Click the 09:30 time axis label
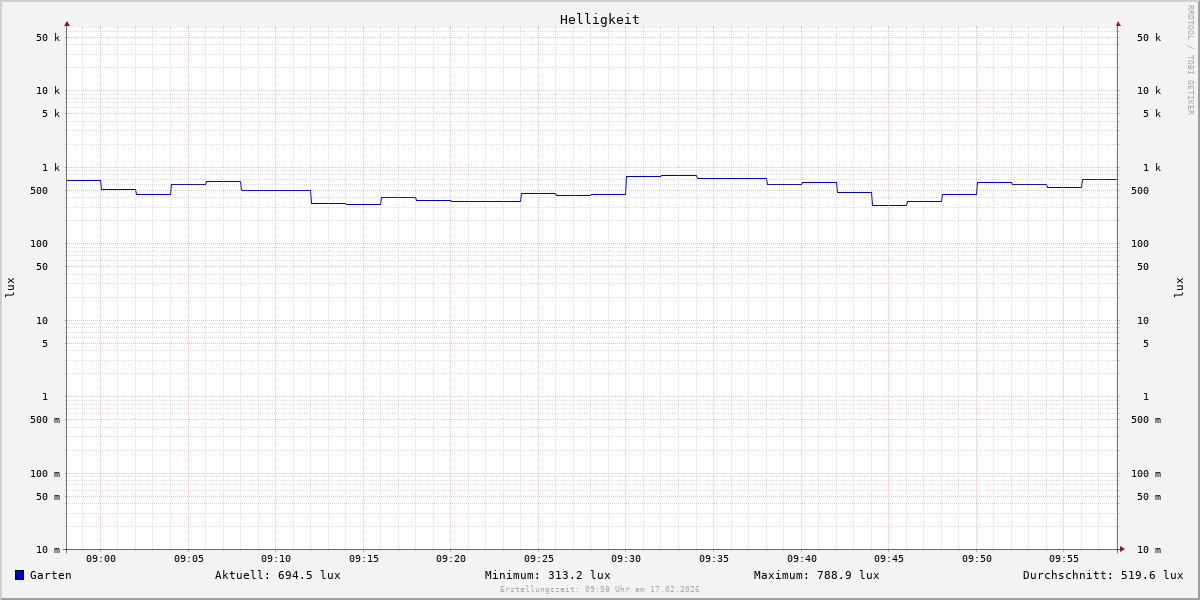1200x600 pixels. point(626,559)
